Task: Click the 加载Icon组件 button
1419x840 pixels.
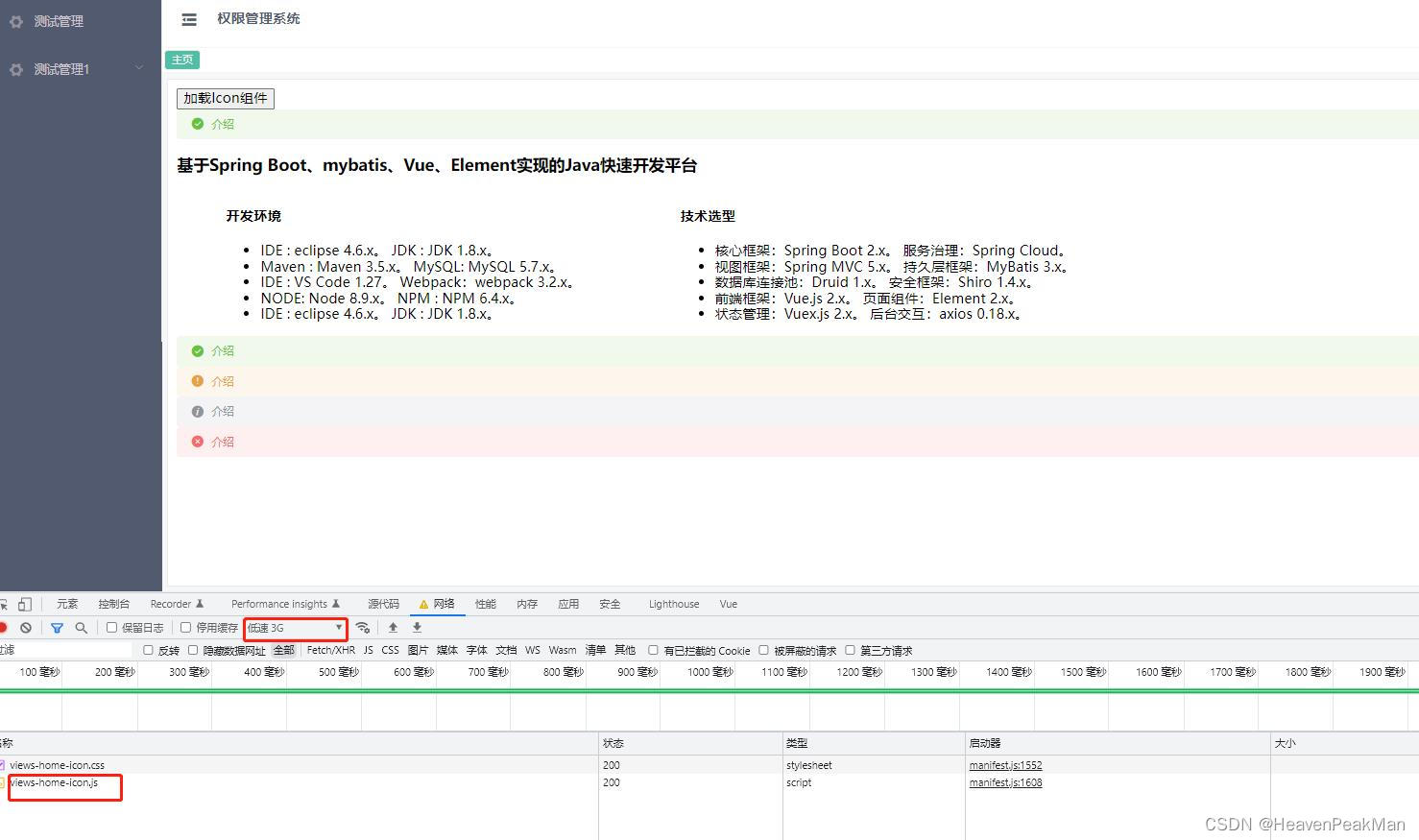Action: [x=226, y=98]
